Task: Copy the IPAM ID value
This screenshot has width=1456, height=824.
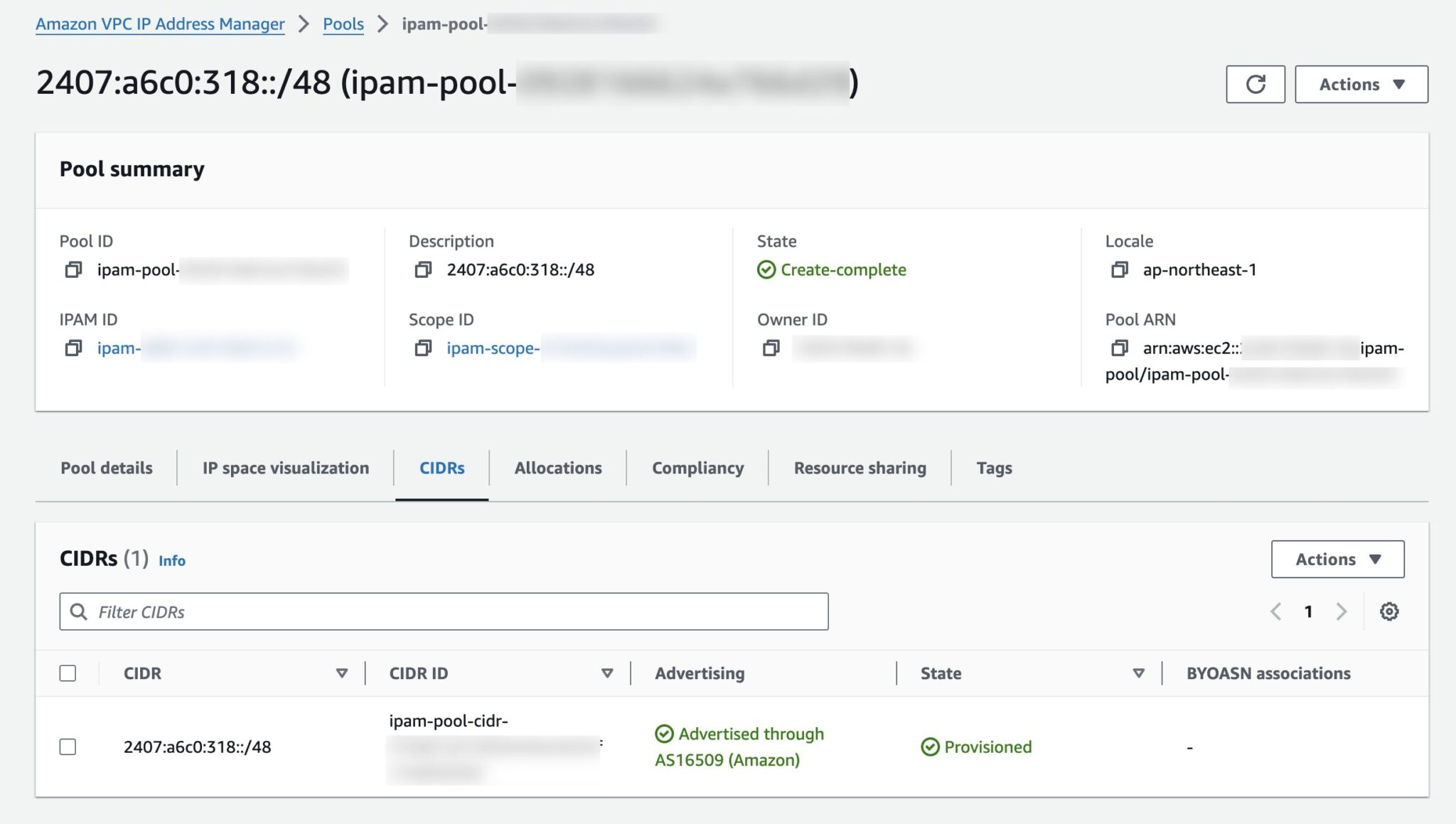Action: coord(73,348)
